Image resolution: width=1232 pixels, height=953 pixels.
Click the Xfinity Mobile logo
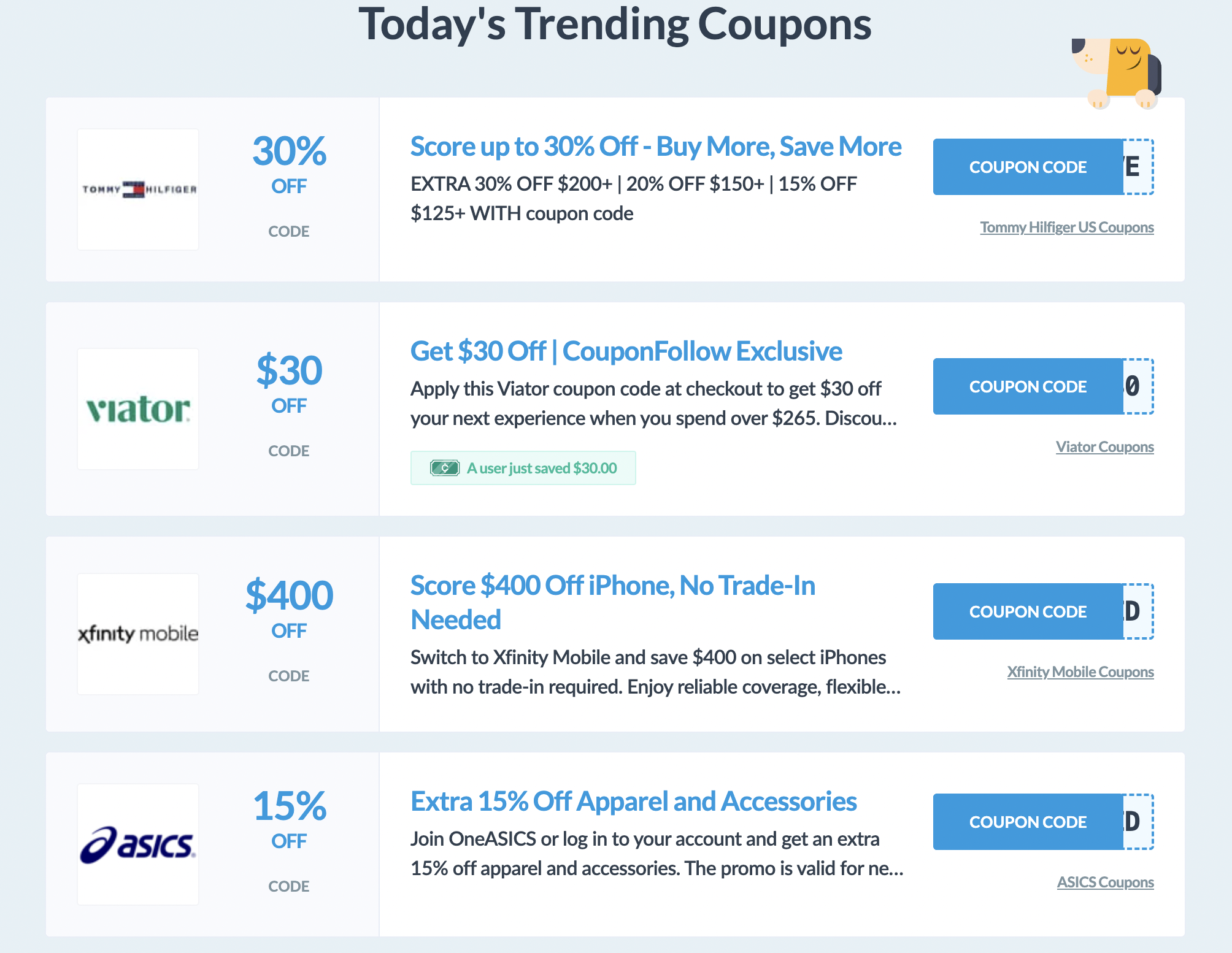click(x=138, y=633)
